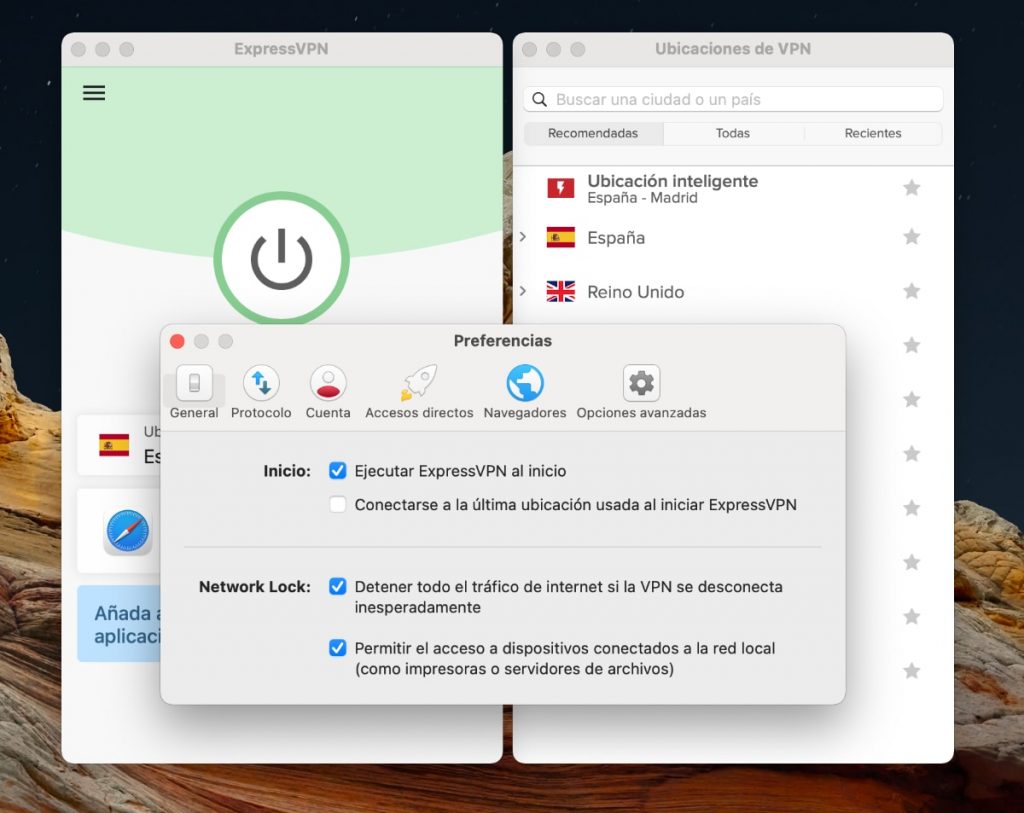The image size is (1024, 813).
Task: Favorite Ubicación inteligente with its star
Action: tap(912, 188)
